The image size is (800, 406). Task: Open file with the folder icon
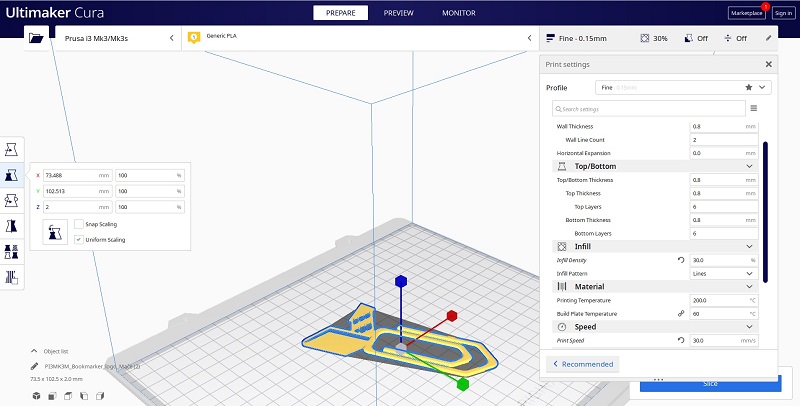(36, 38)
